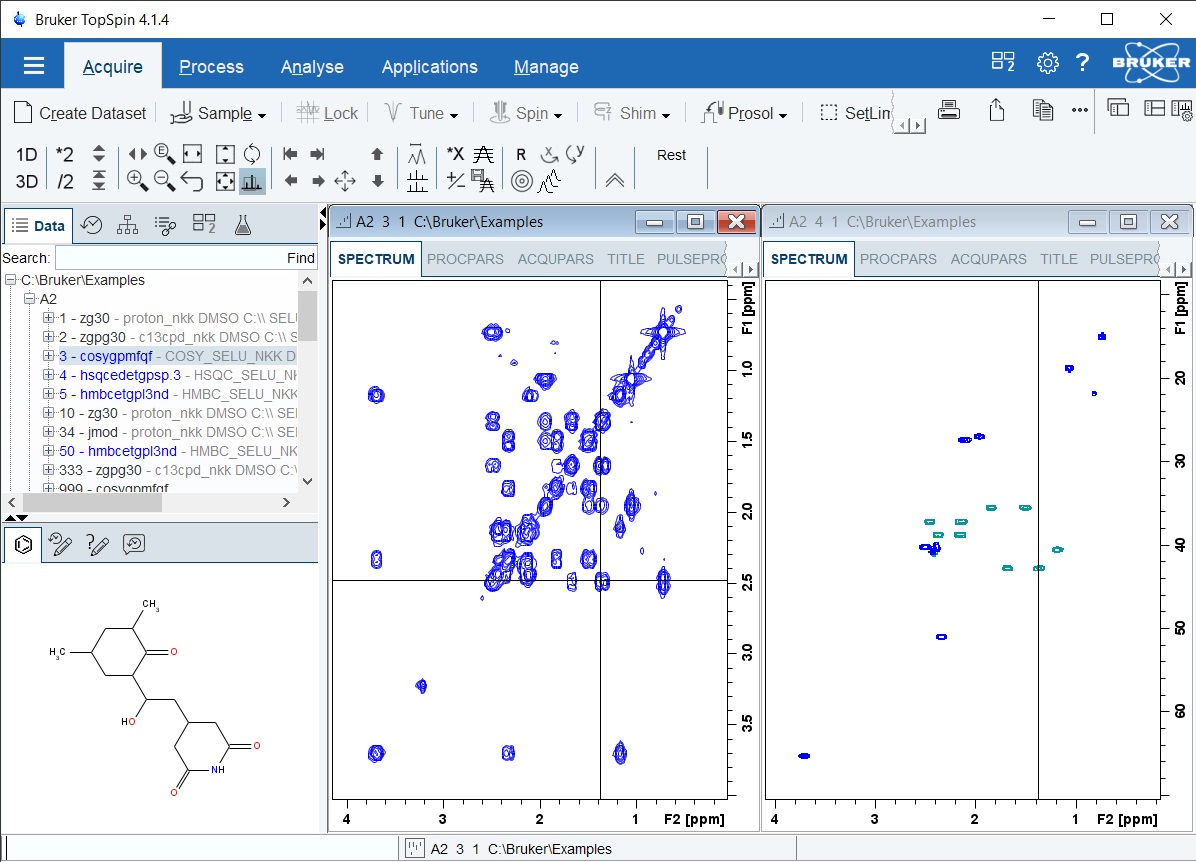Viewport: 1196px width, 862px height.
Task: Open the structure edit pencil icon below the Data panel
Action: pos(61,545)
